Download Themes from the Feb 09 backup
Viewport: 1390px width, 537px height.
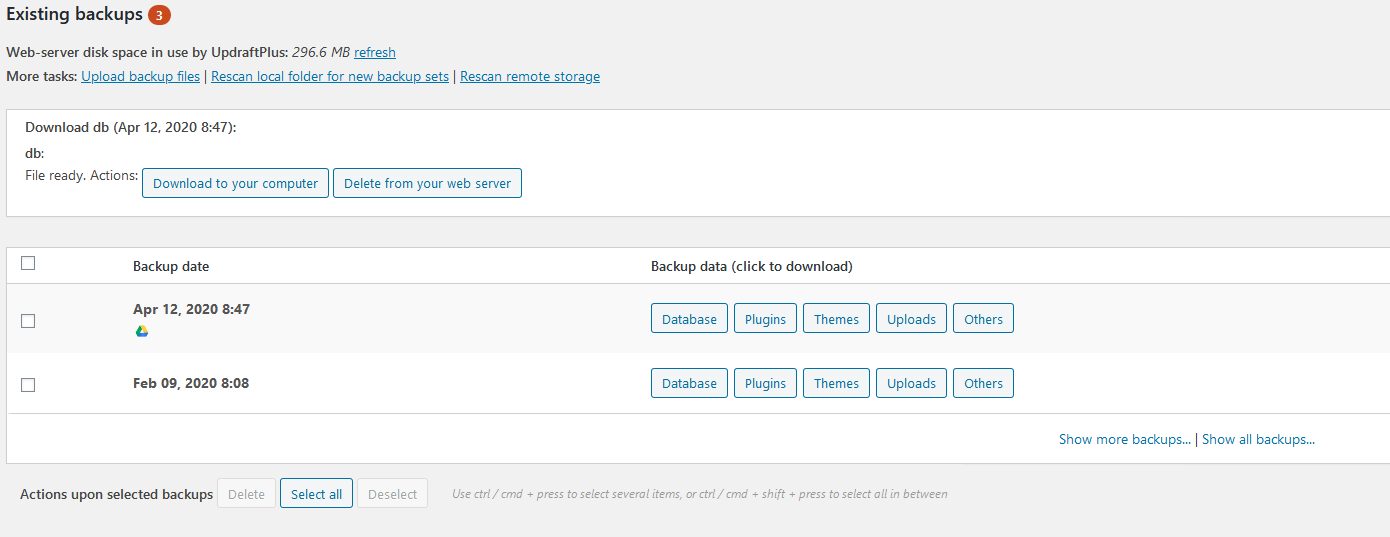coord(836,383)
